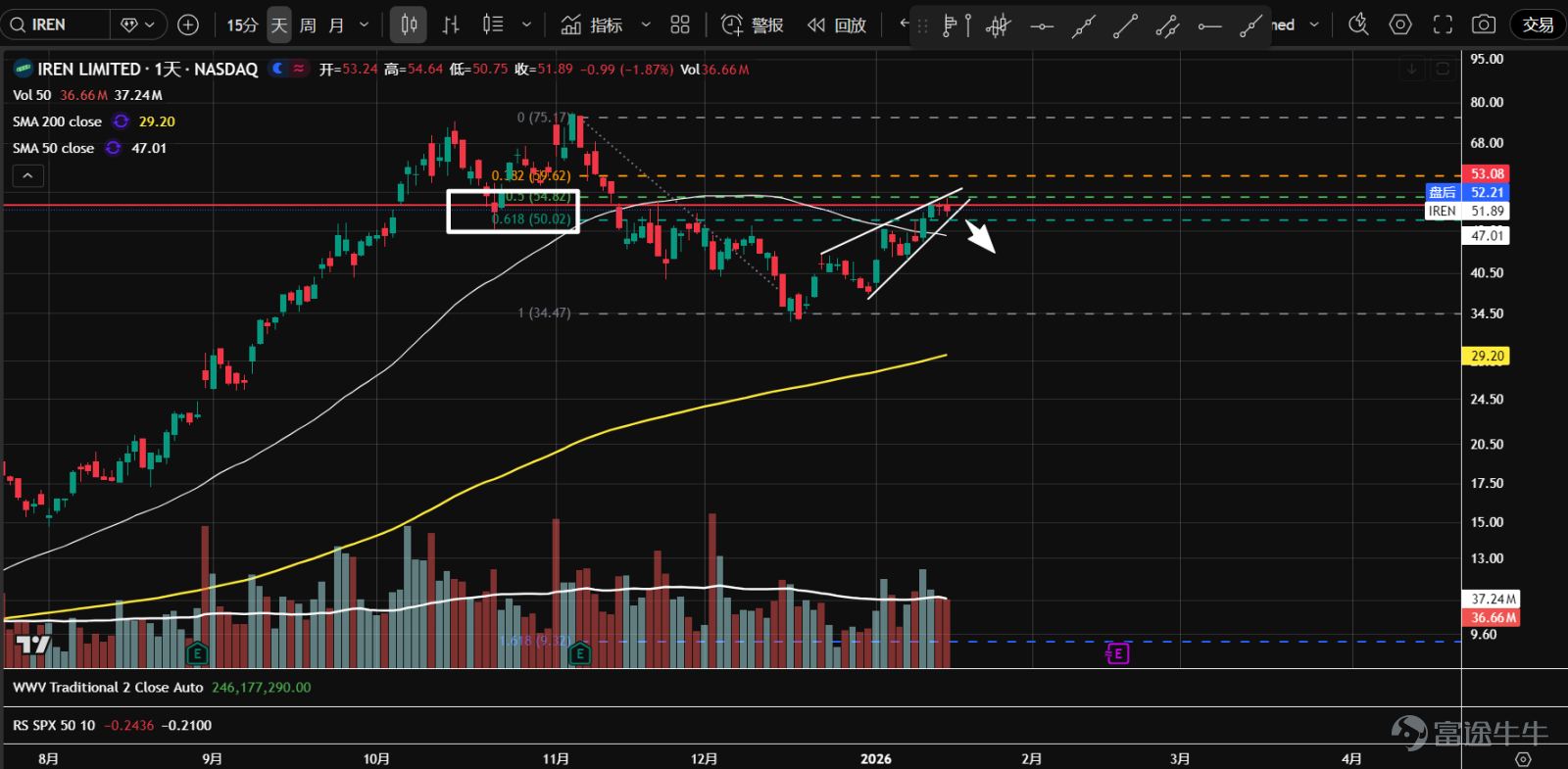Click the IREN LIMITED symbol title
Image resolution: width=1568 pixels, height=769 pixels.
coord(147,69)
